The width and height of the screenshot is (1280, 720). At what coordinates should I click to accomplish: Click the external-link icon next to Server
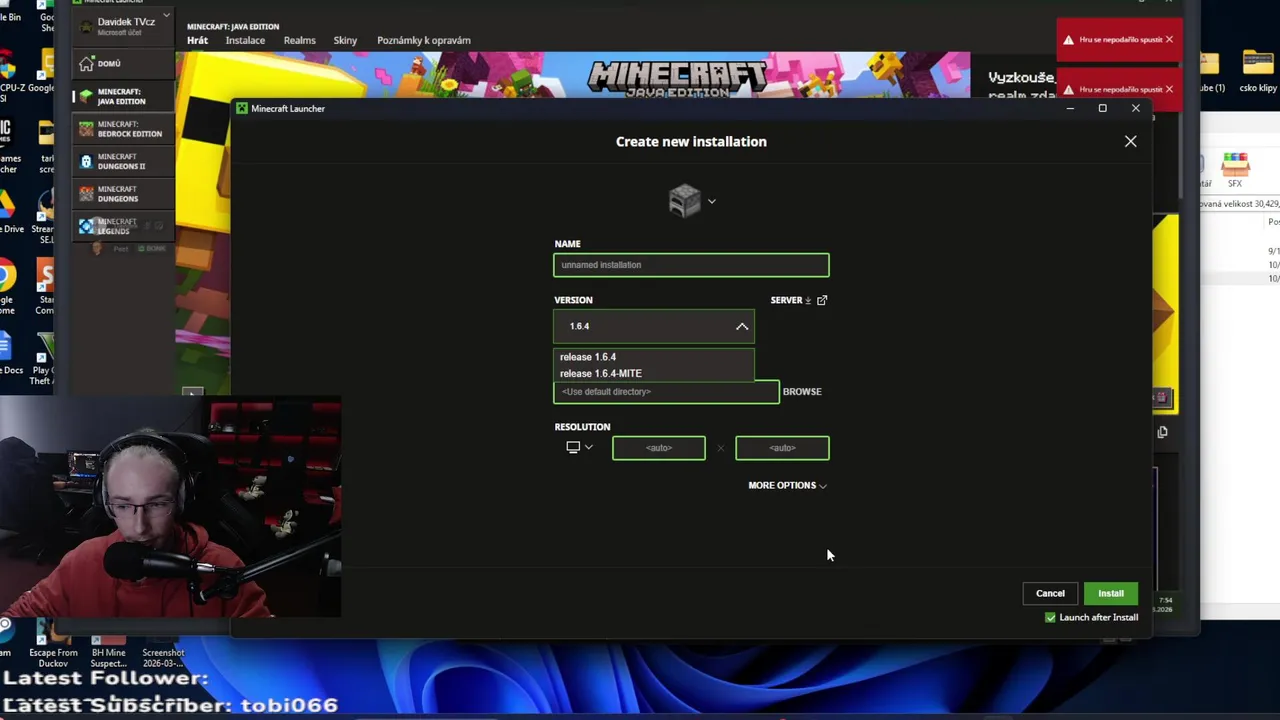pyautogui.click(x=822, y=300)
